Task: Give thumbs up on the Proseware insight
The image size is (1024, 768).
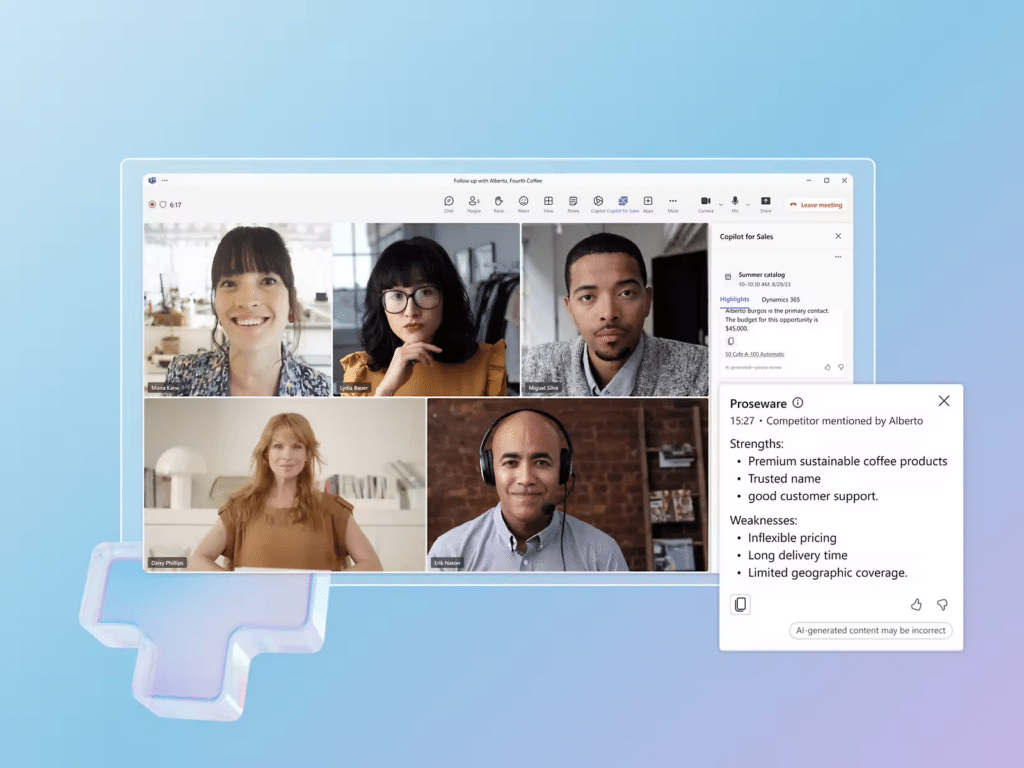Action: pyautogui.click(x=917, y=605)
